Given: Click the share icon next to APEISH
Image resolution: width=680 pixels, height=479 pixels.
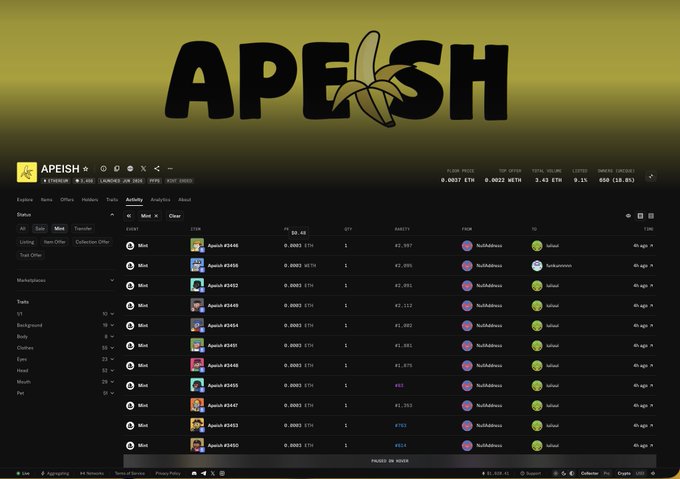Looking at the screenshot, I should tap(157, 168).
